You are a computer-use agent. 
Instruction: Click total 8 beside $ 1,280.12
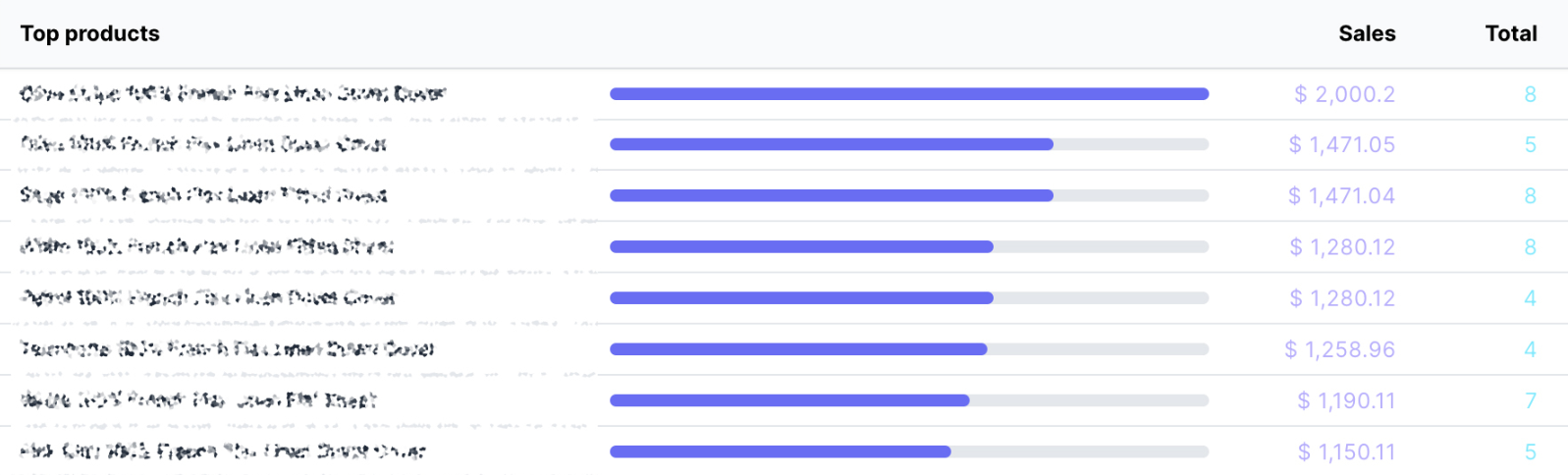pos(1530,247)
